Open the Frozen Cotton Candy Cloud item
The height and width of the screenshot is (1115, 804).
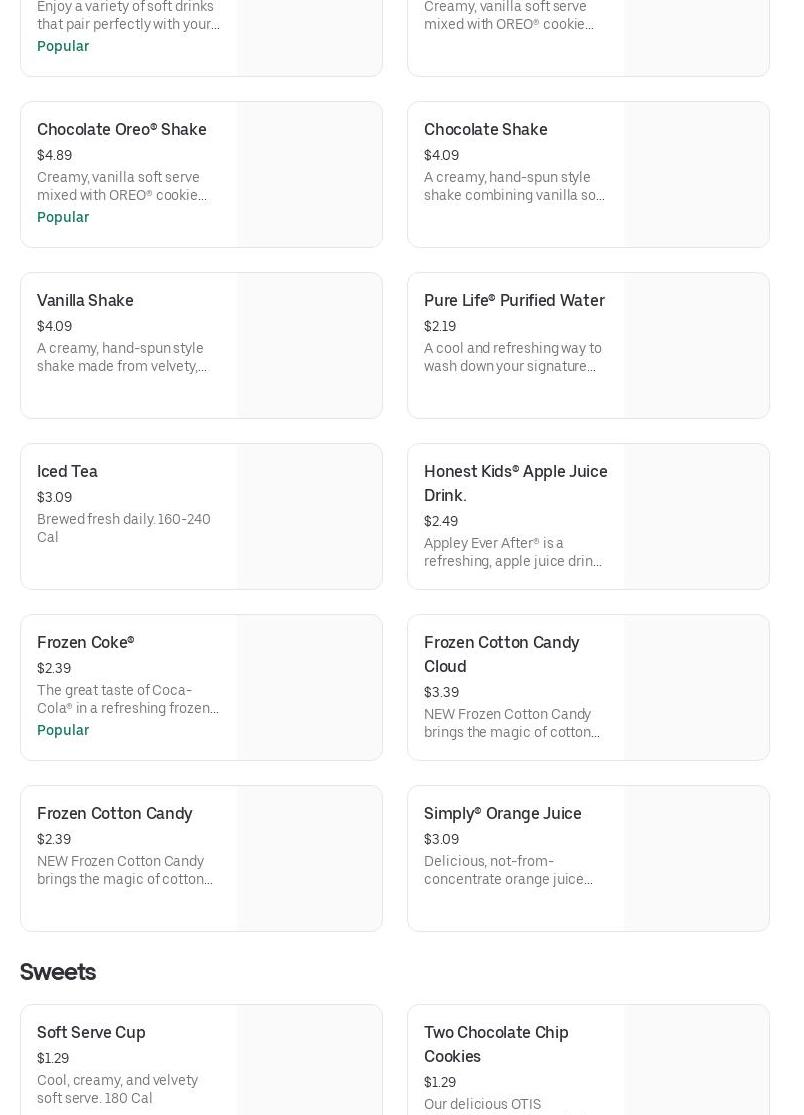coord(501,654)
